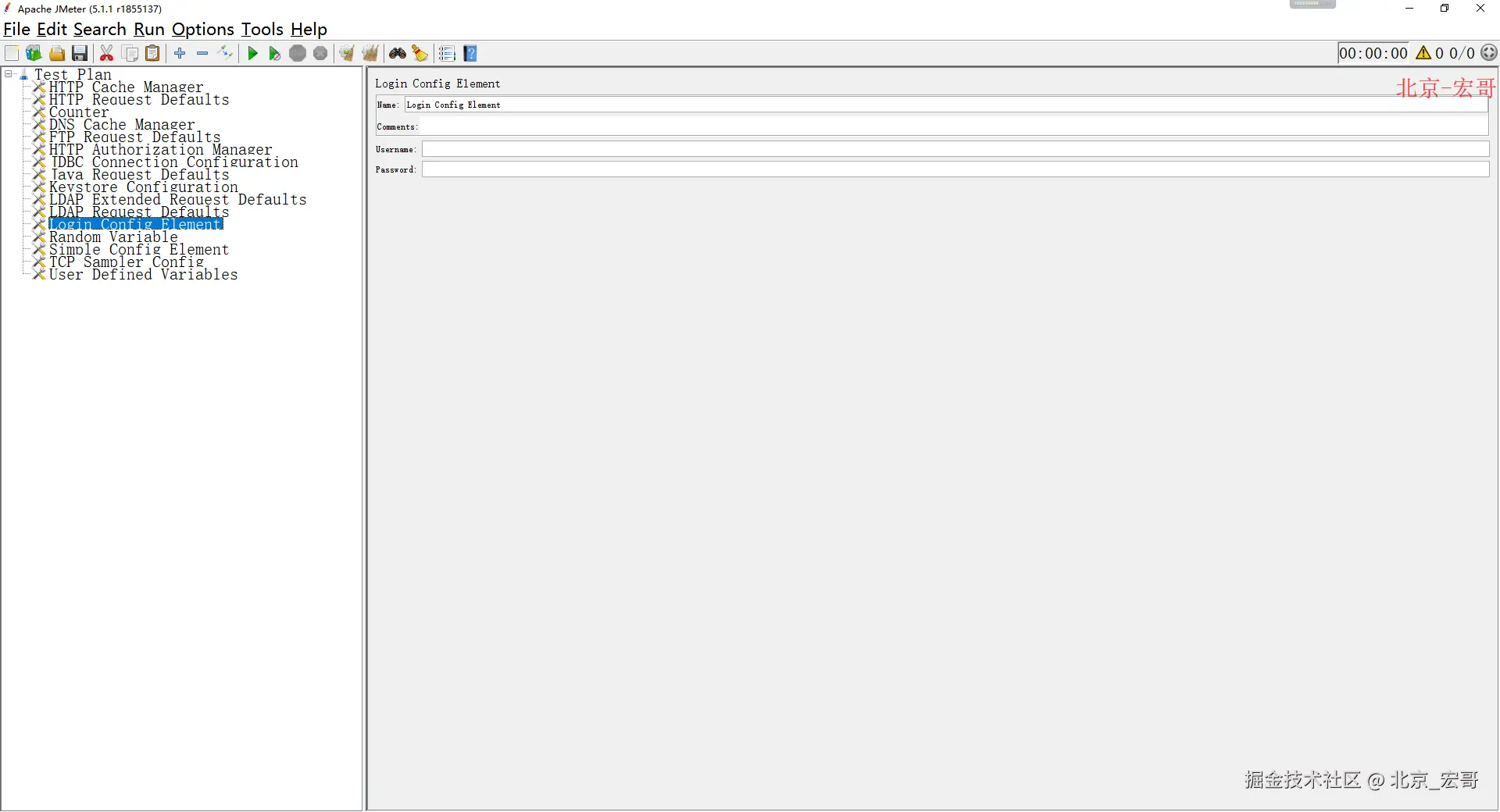Image resolution: width=1500 pixels, height=812 pixels.
Task: Open the Run menu
Action: (149, 30)
